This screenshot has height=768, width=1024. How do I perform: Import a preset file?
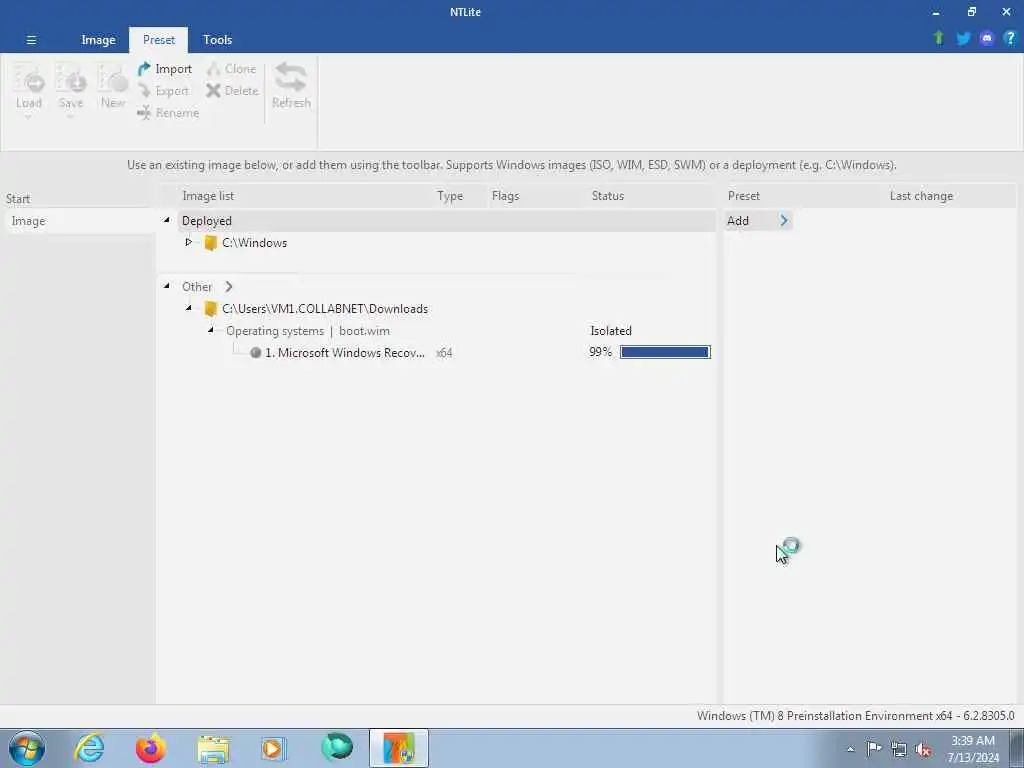pos(165,69)
